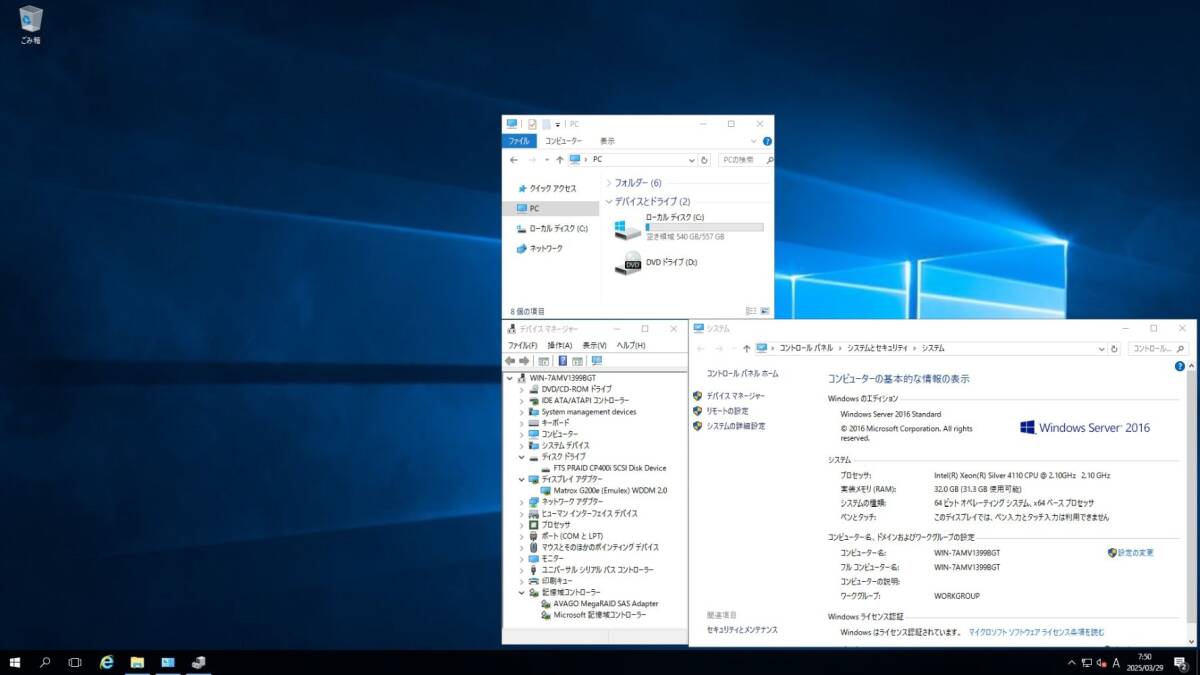Screen dimensions: 1200x675
Task: Open リモートの設定 link
Action: tap(727, 411)
